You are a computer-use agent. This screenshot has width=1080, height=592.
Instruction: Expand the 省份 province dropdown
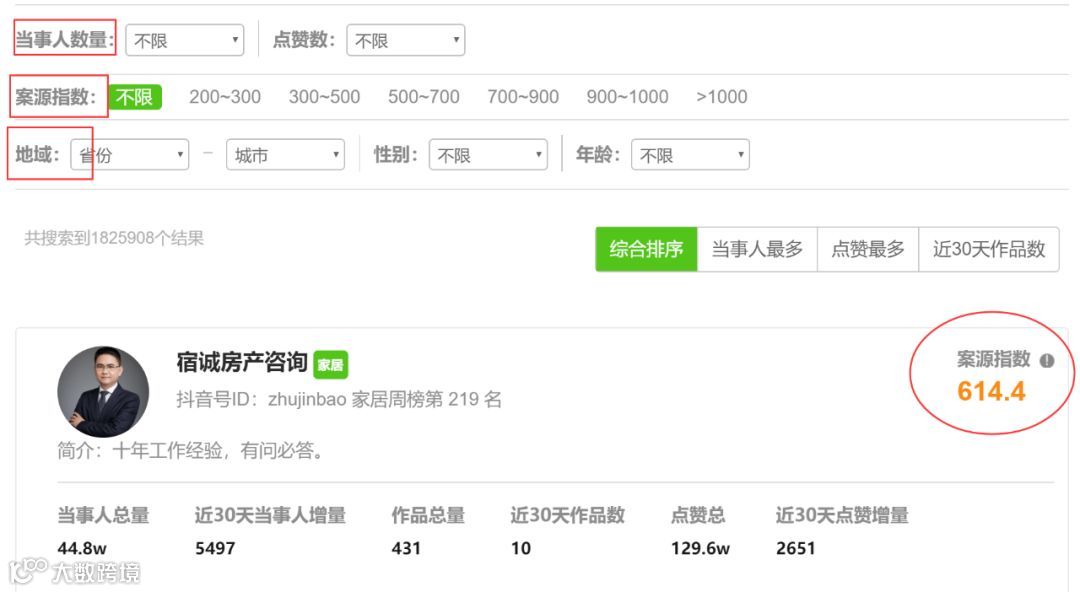(129, 155)
